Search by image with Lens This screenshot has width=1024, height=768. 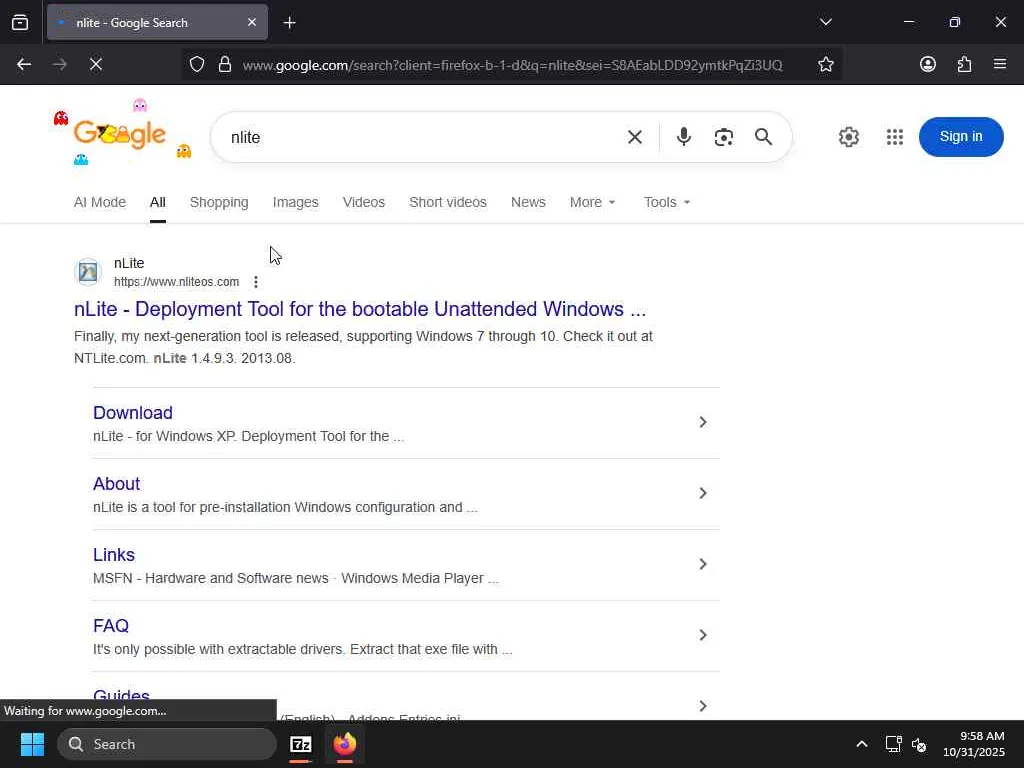724,137
